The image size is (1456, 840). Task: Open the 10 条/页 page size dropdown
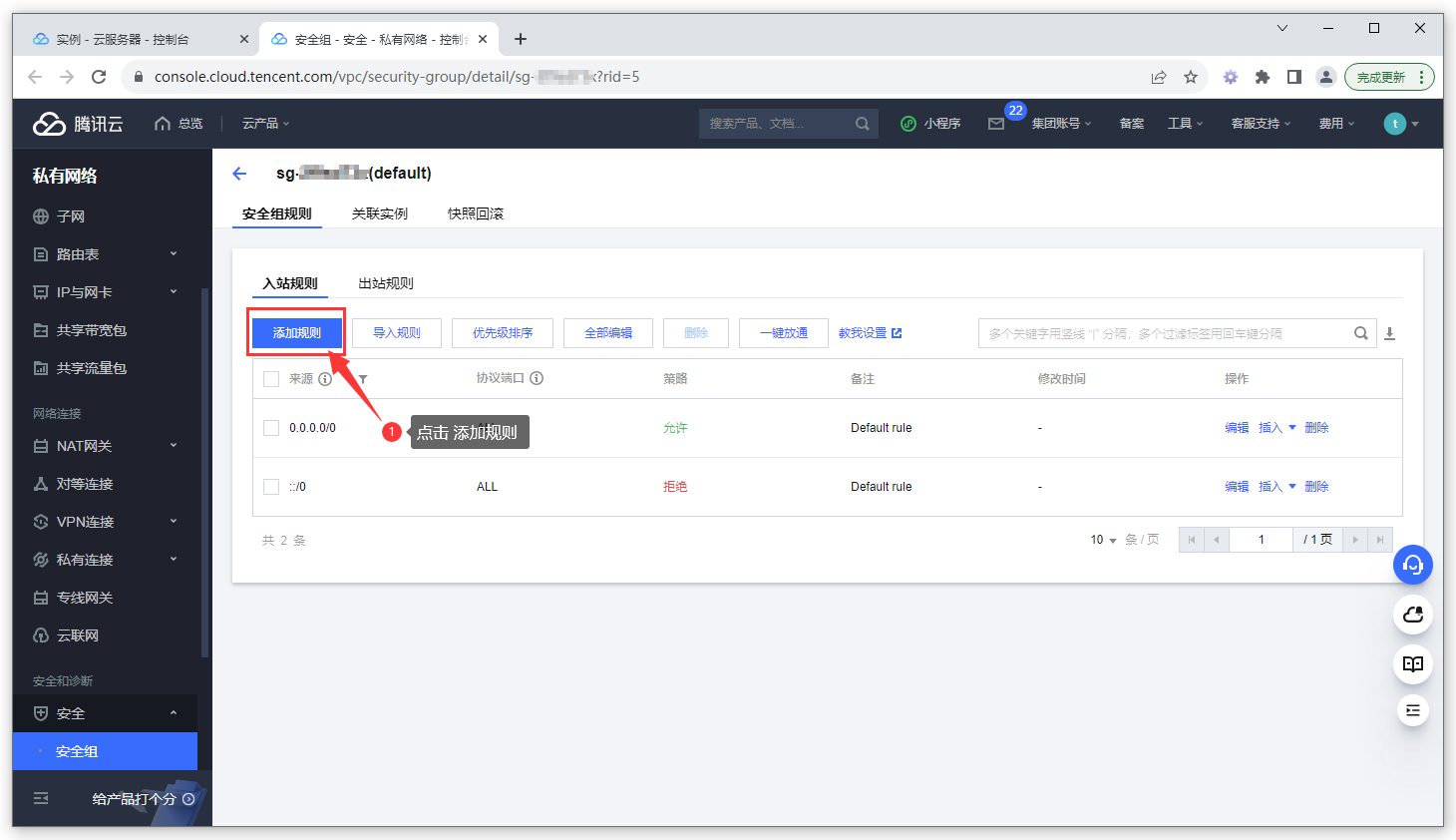pos(1103,540)
